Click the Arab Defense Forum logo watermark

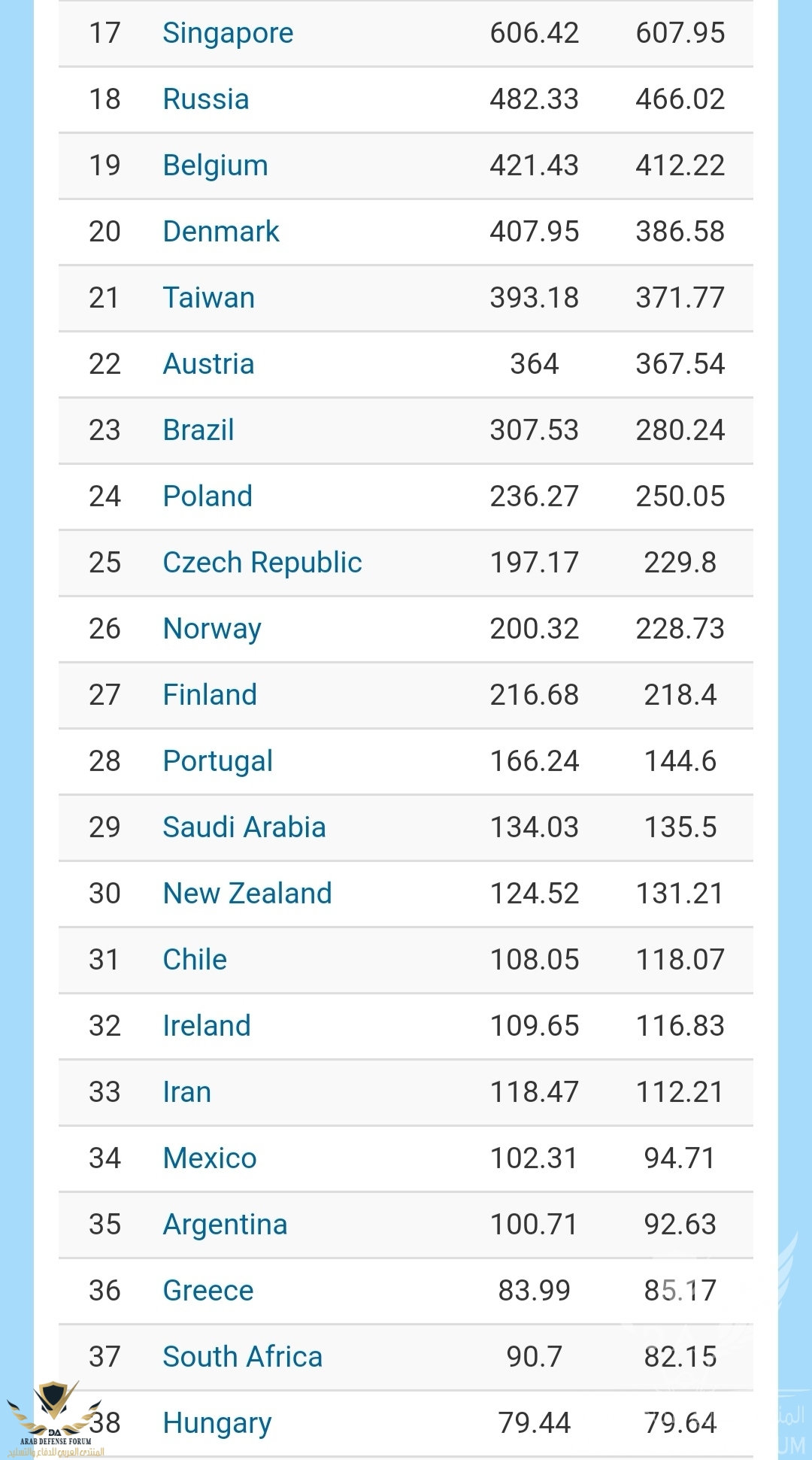pos(54,1419)
